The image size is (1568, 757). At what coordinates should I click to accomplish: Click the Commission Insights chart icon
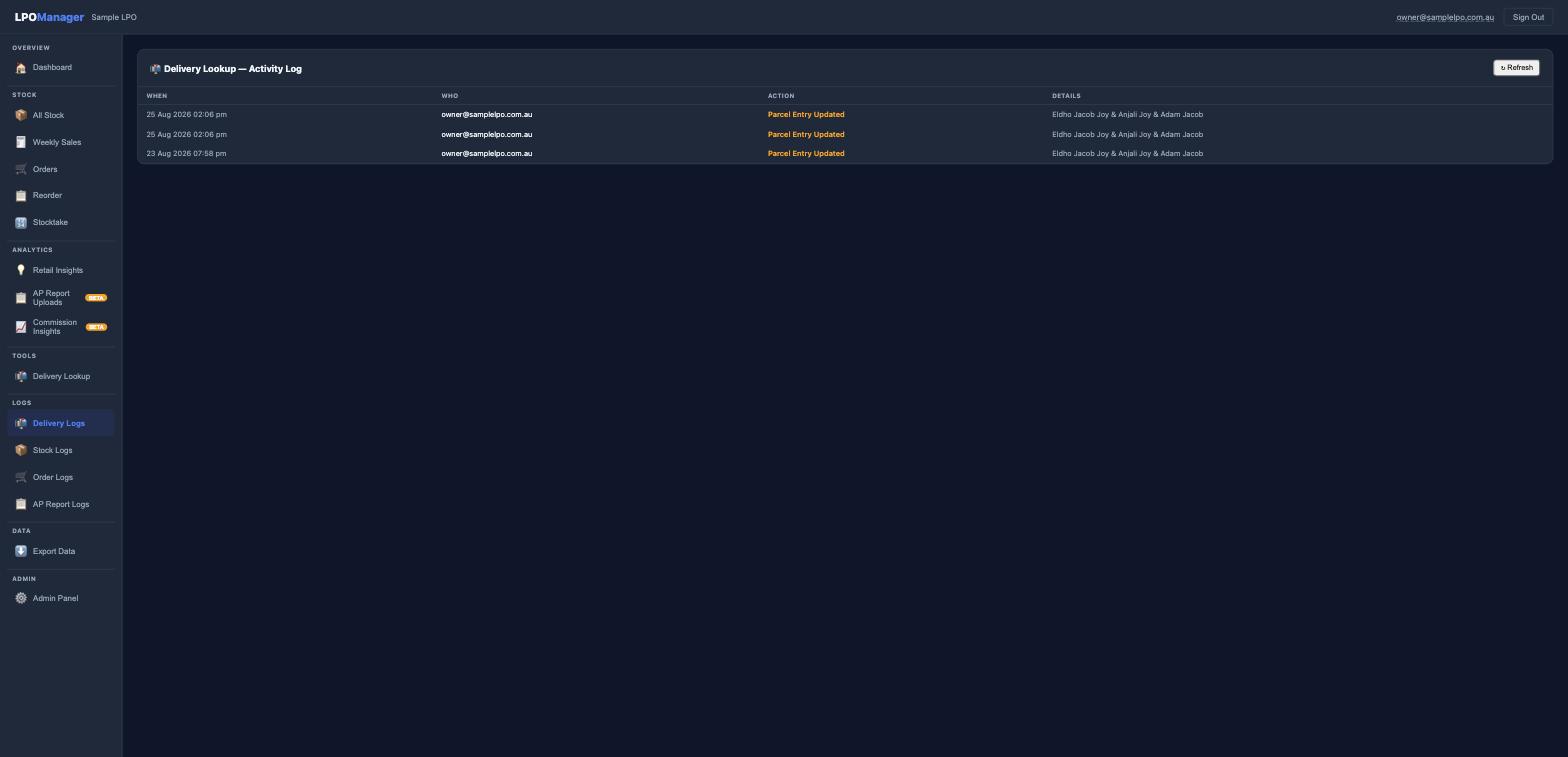[21, 327]
